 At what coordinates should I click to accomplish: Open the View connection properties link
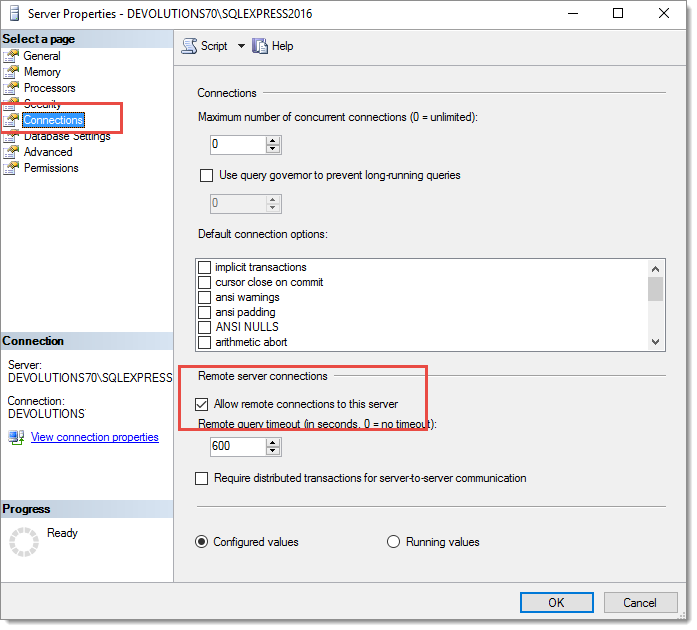pos(95,438)
